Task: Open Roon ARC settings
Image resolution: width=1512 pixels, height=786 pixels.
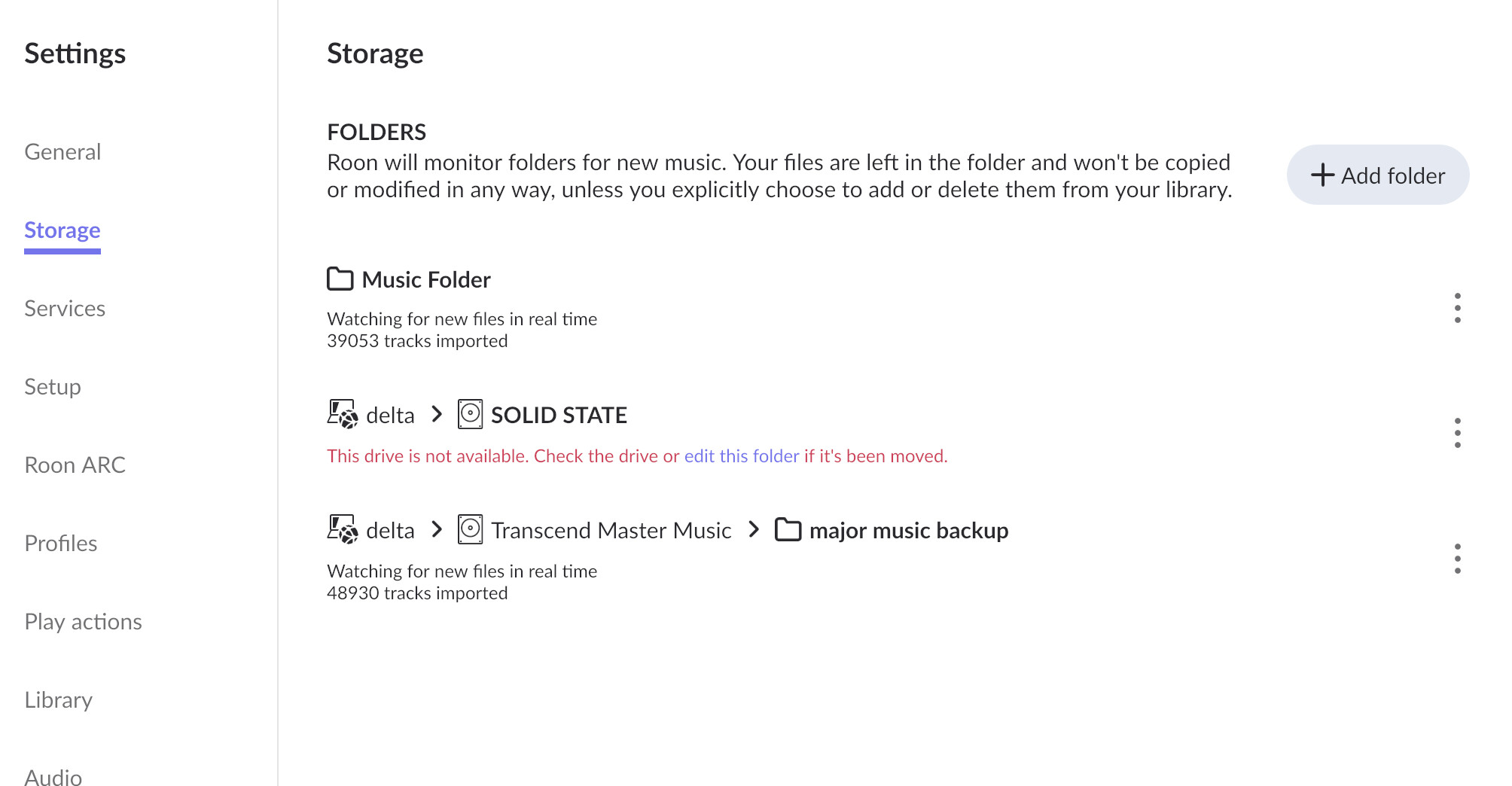Action: [75, 465]
